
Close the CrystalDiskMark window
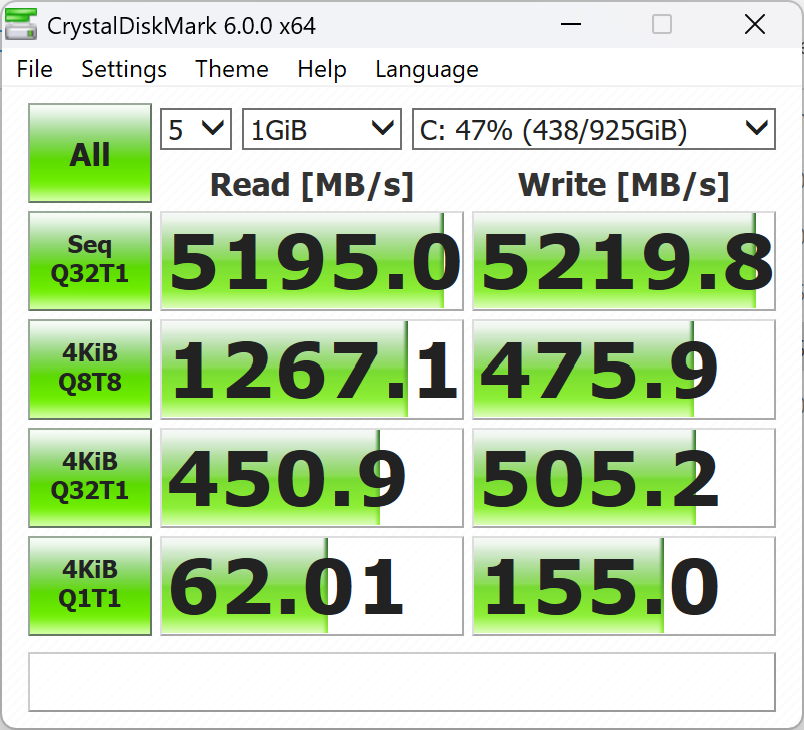point(755,24)
